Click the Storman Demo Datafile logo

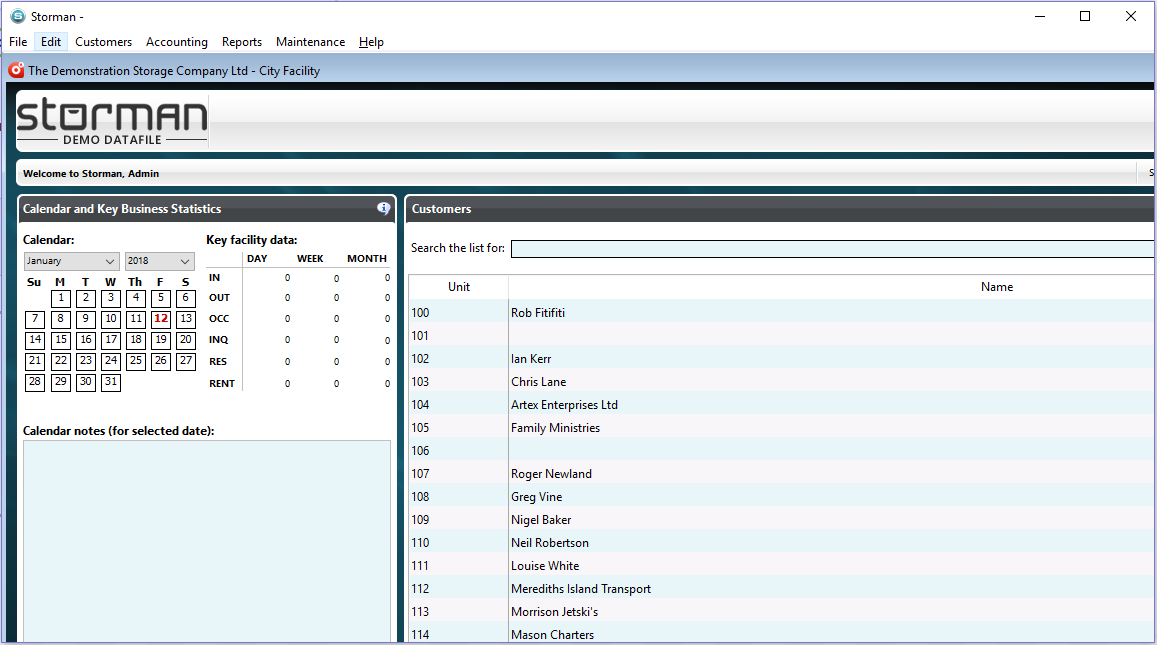click(x=112, y=121)
